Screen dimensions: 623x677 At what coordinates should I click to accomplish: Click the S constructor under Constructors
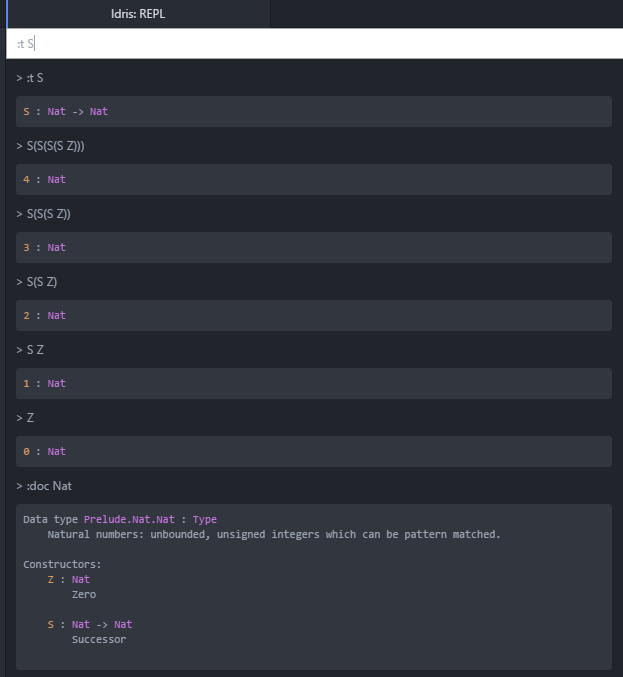coord(51,624)
